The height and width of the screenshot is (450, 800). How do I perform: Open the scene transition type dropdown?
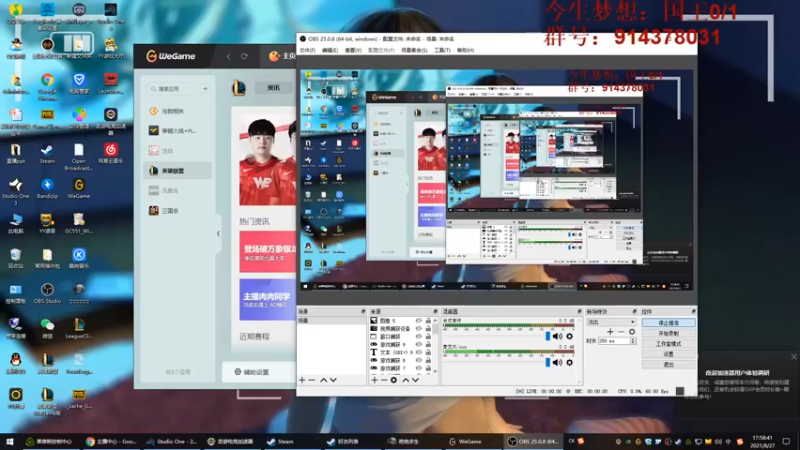point(611,322)
